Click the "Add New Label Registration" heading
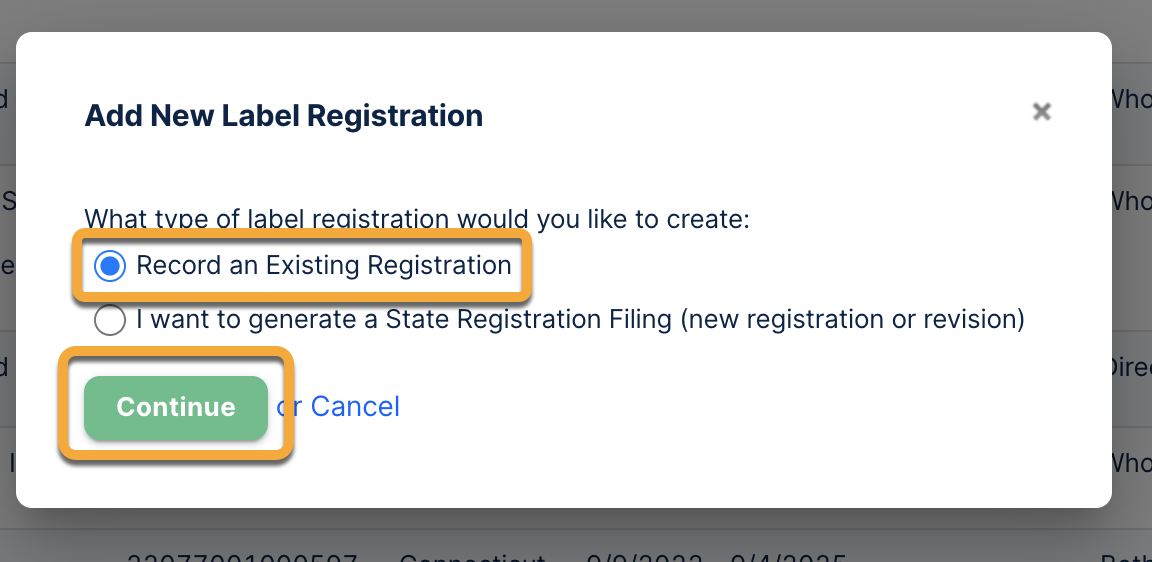1152x562 pixels. click(x=284, y=116)
